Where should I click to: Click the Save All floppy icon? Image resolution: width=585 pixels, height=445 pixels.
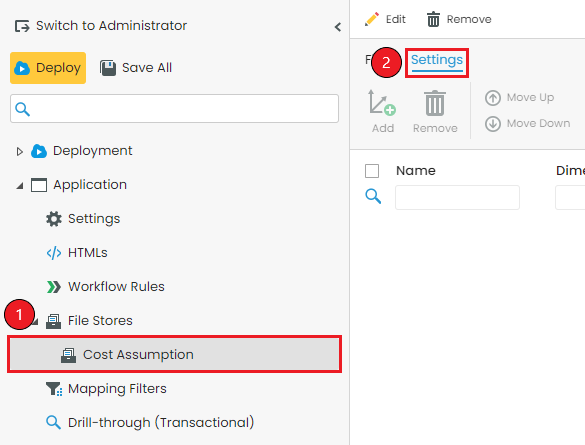[108, 68]
